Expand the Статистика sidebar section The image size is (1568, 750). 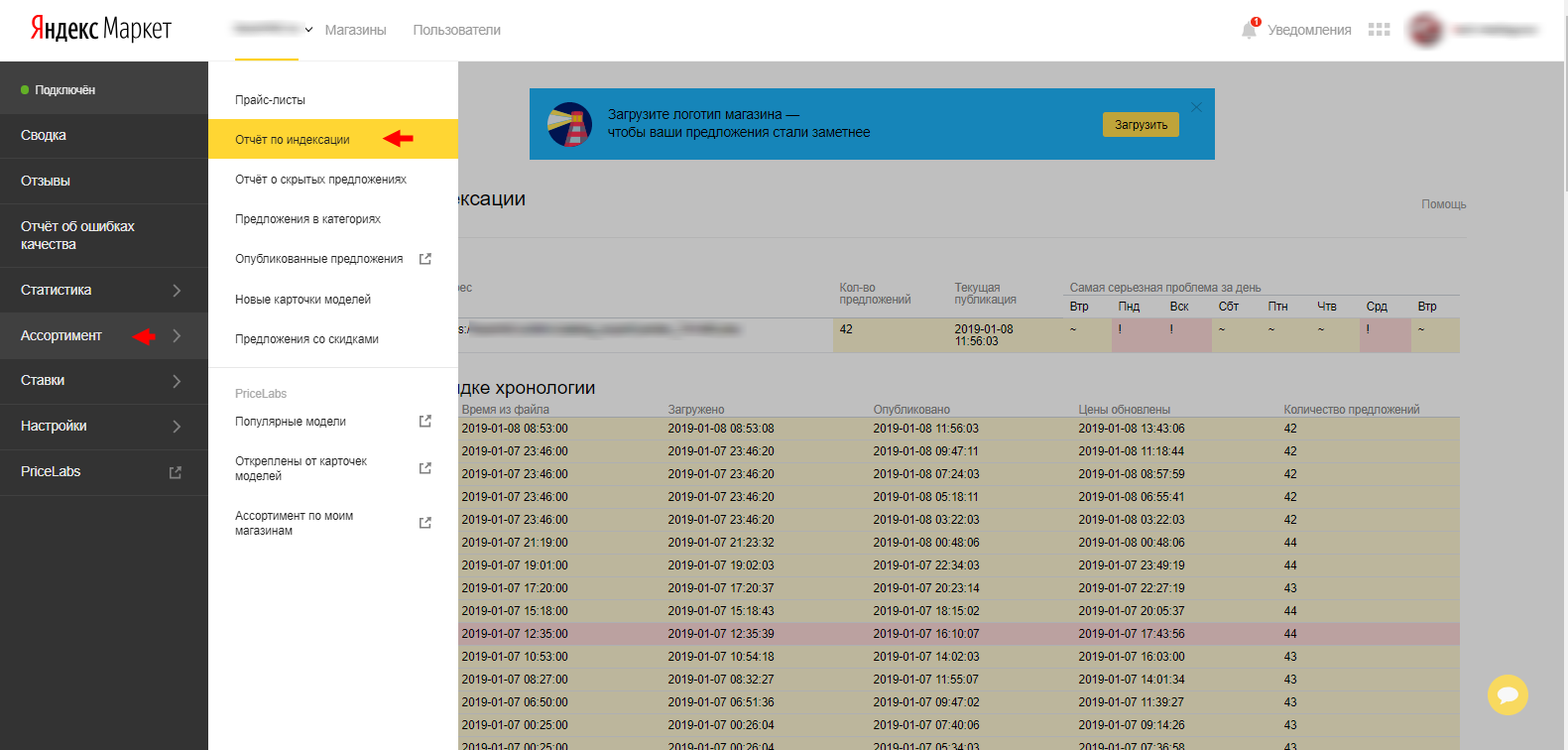pyautogui.click(x=177, y=291)
